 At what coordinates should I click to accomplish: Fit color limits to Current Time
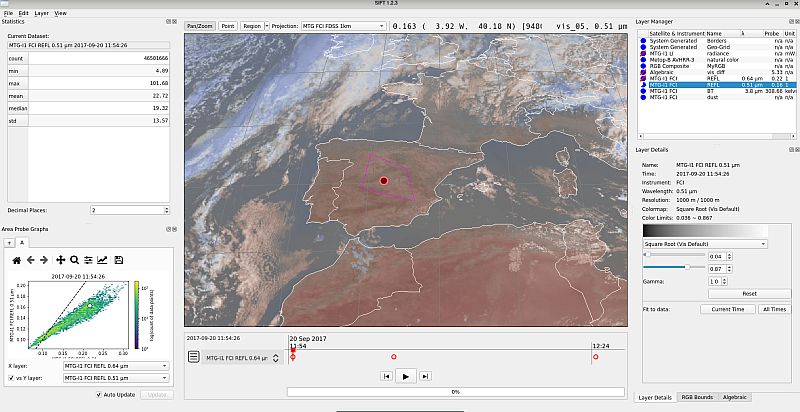728,310
